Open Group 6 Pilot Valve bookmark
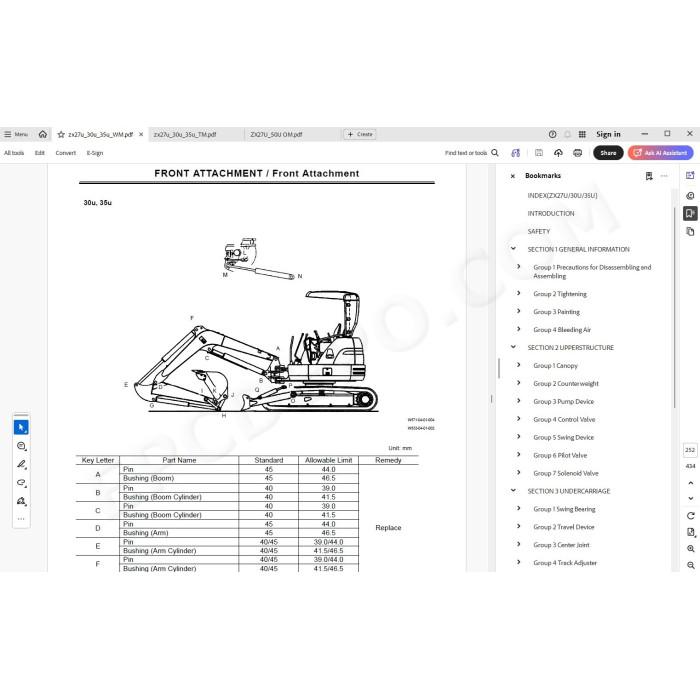The image size is (700, 700). point(560,455)
